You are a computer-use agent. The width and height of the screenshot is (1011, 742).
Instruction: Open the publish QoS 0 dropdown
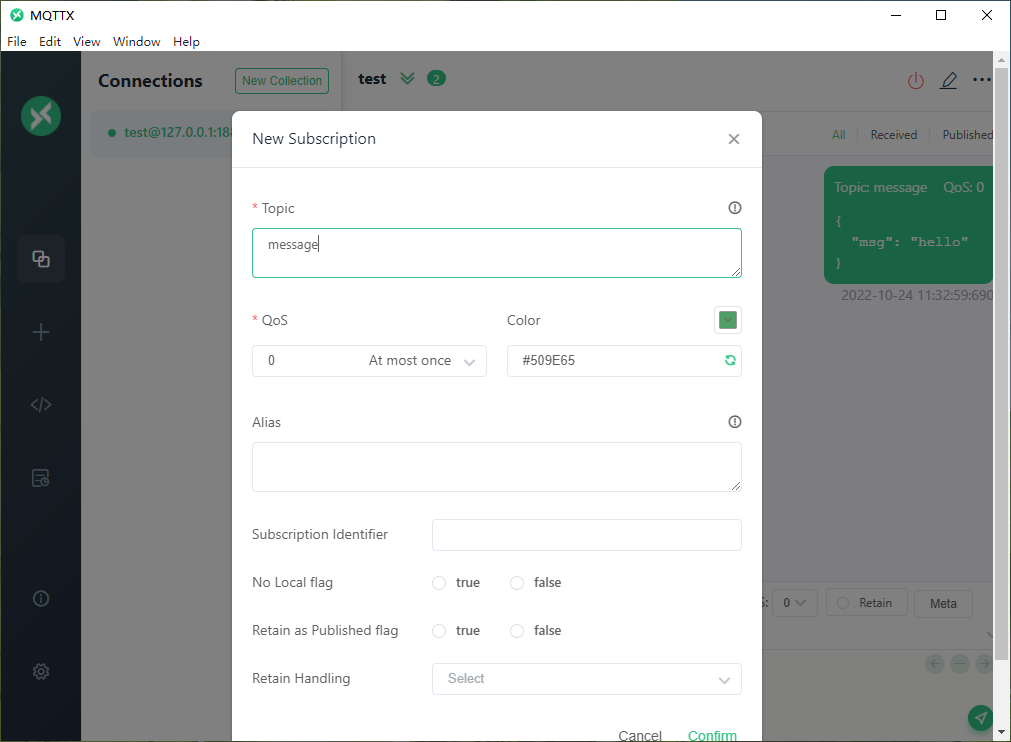[x=794, y=603]
